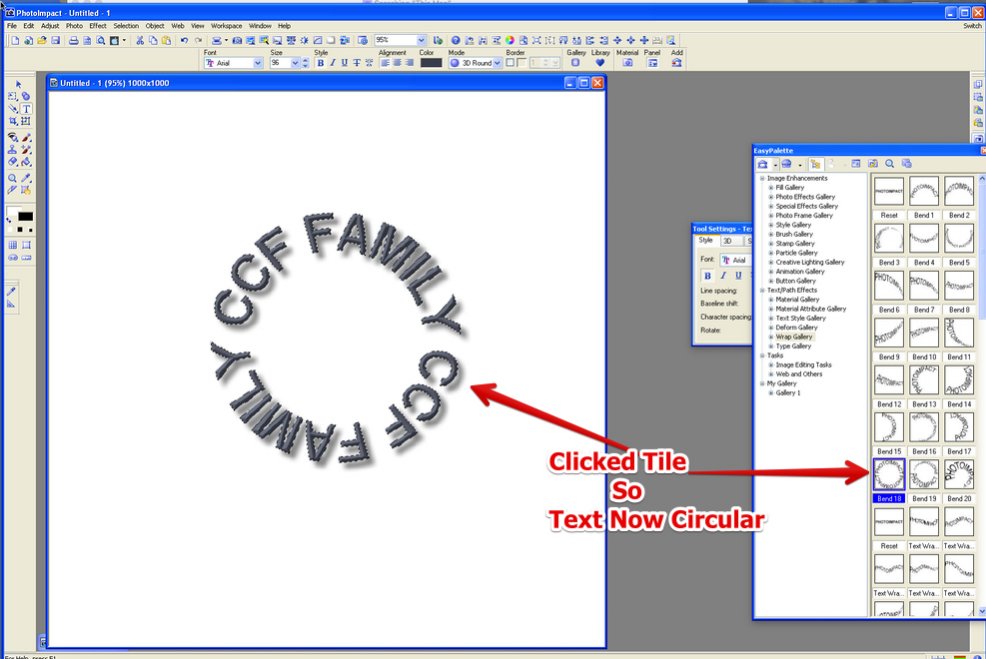
Task: Enable the Border checkbox
Action: click(x=510, y=63)
